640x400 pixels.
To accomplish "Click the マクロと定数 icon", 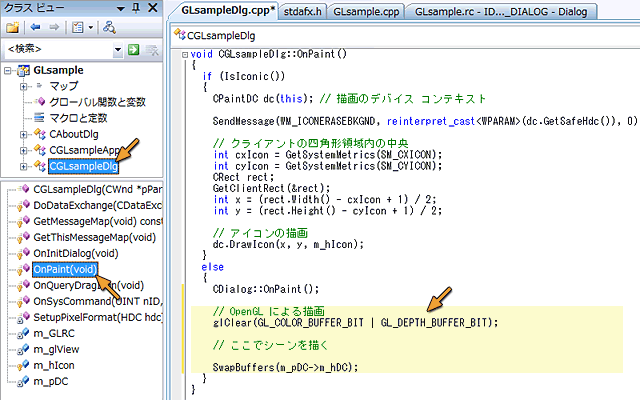I will click(x=39, y=118).
